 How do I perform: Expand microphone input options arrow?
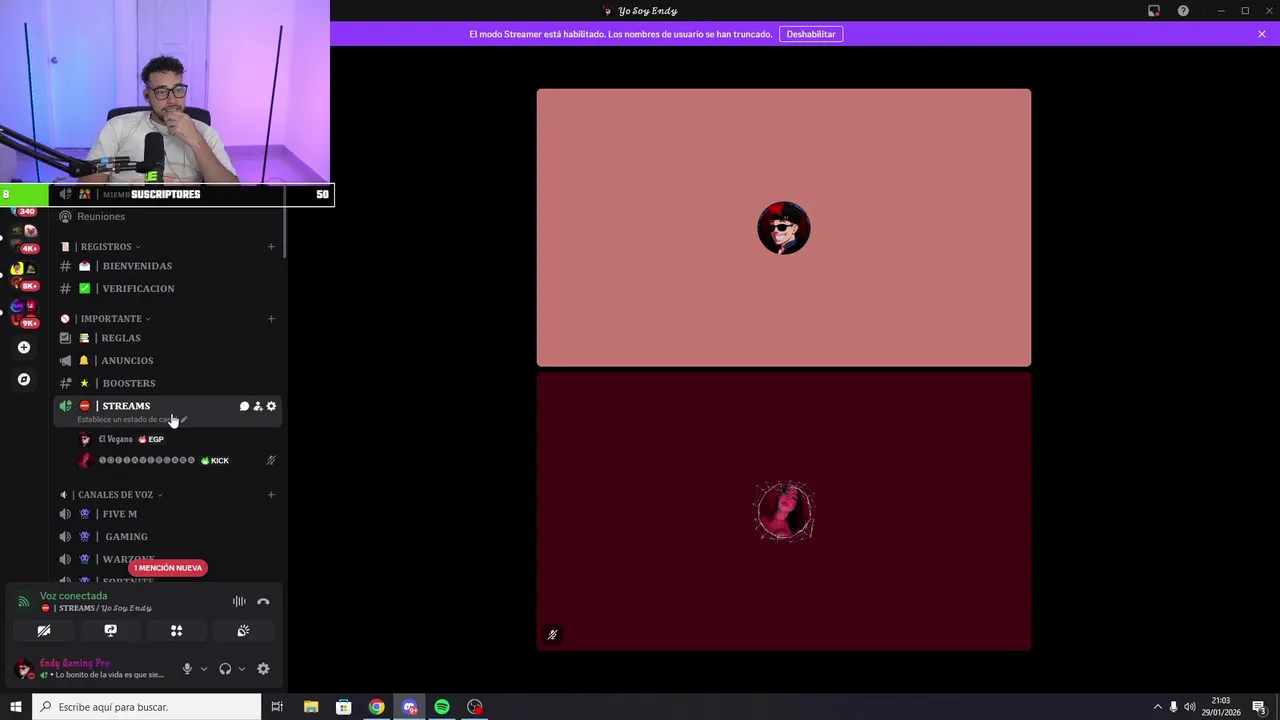coord(204,669)
